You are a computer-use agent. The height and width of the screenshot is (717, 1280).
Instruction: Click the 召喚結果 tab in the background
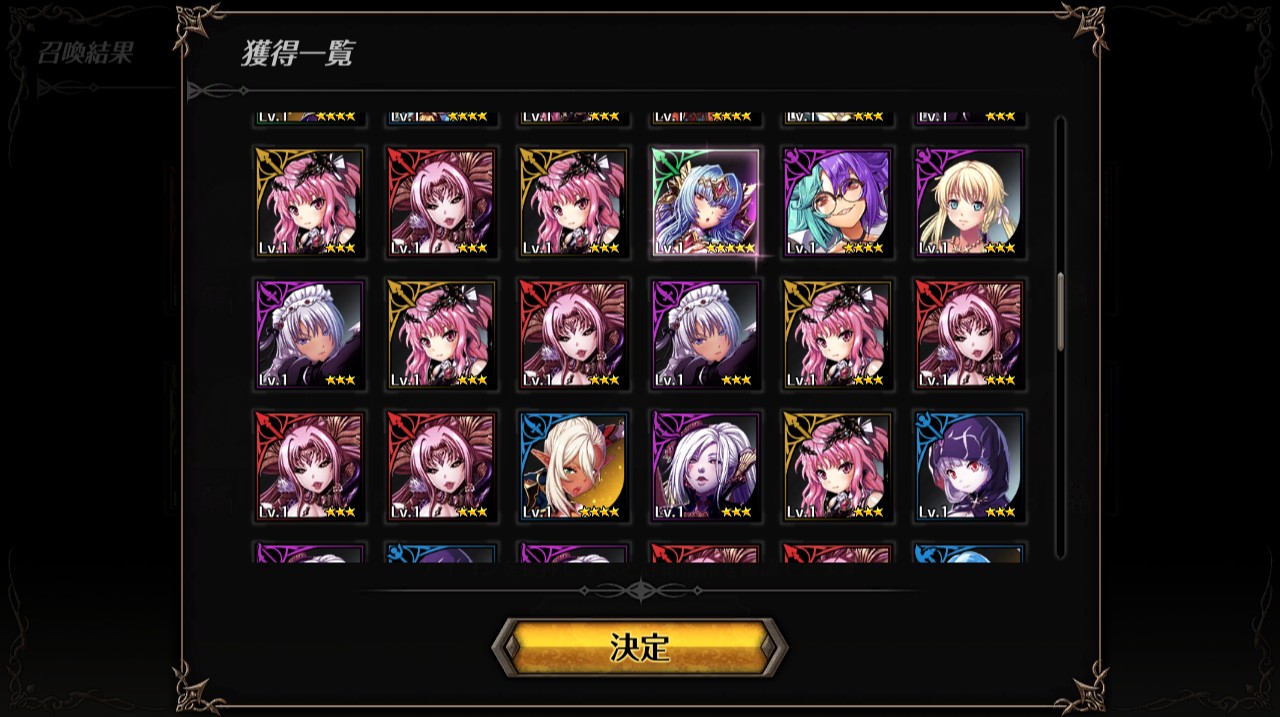click(x=85, y=53)
